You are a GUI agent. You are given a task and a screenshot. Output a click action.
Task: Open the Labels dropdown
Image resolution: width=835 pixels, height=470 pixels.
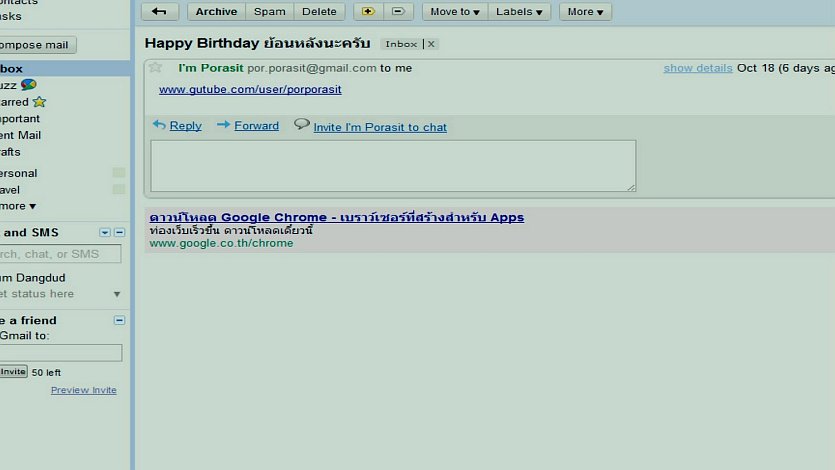point(521,12)
